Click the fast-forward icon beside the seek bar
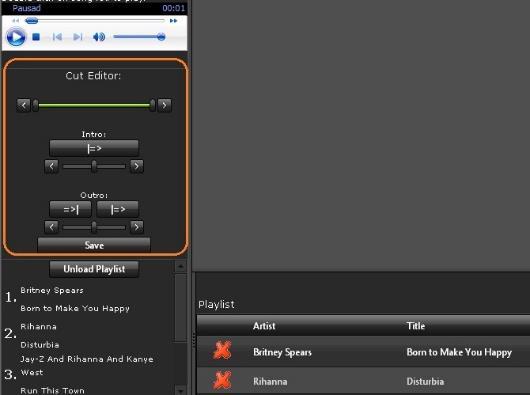 173,21
